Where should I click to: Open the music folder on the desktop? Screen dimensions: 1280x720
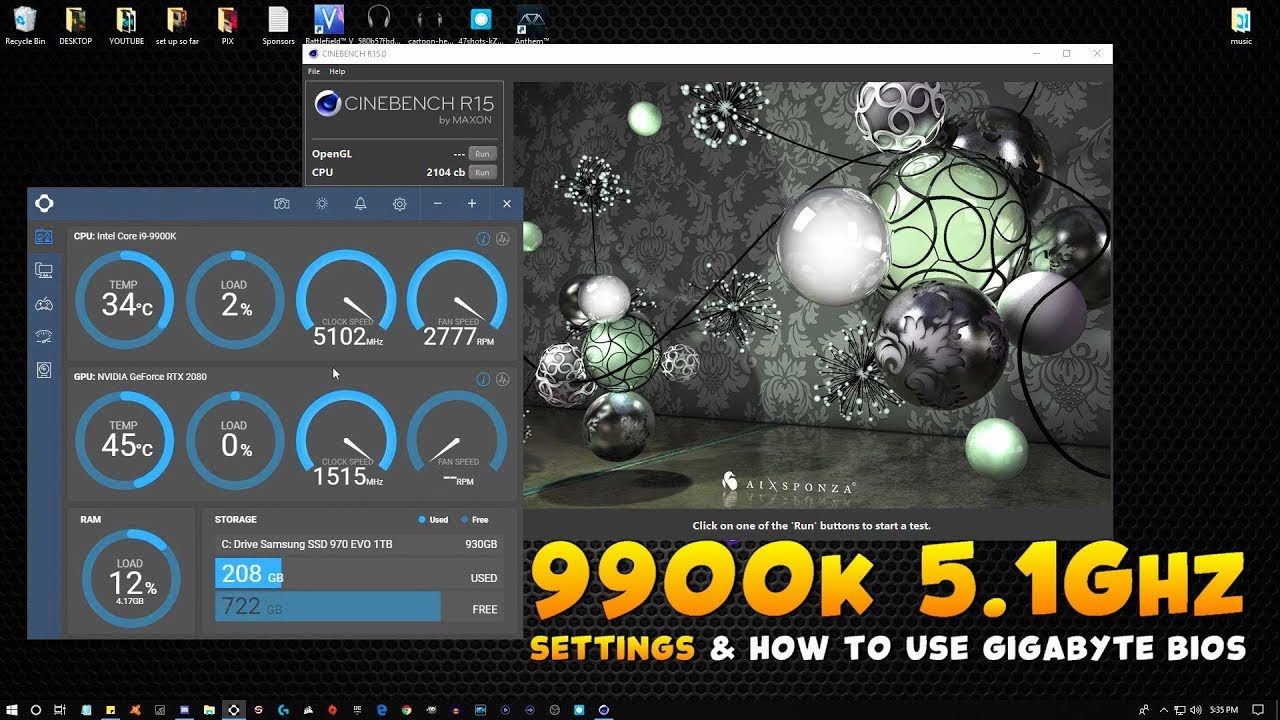point(1241,27)
